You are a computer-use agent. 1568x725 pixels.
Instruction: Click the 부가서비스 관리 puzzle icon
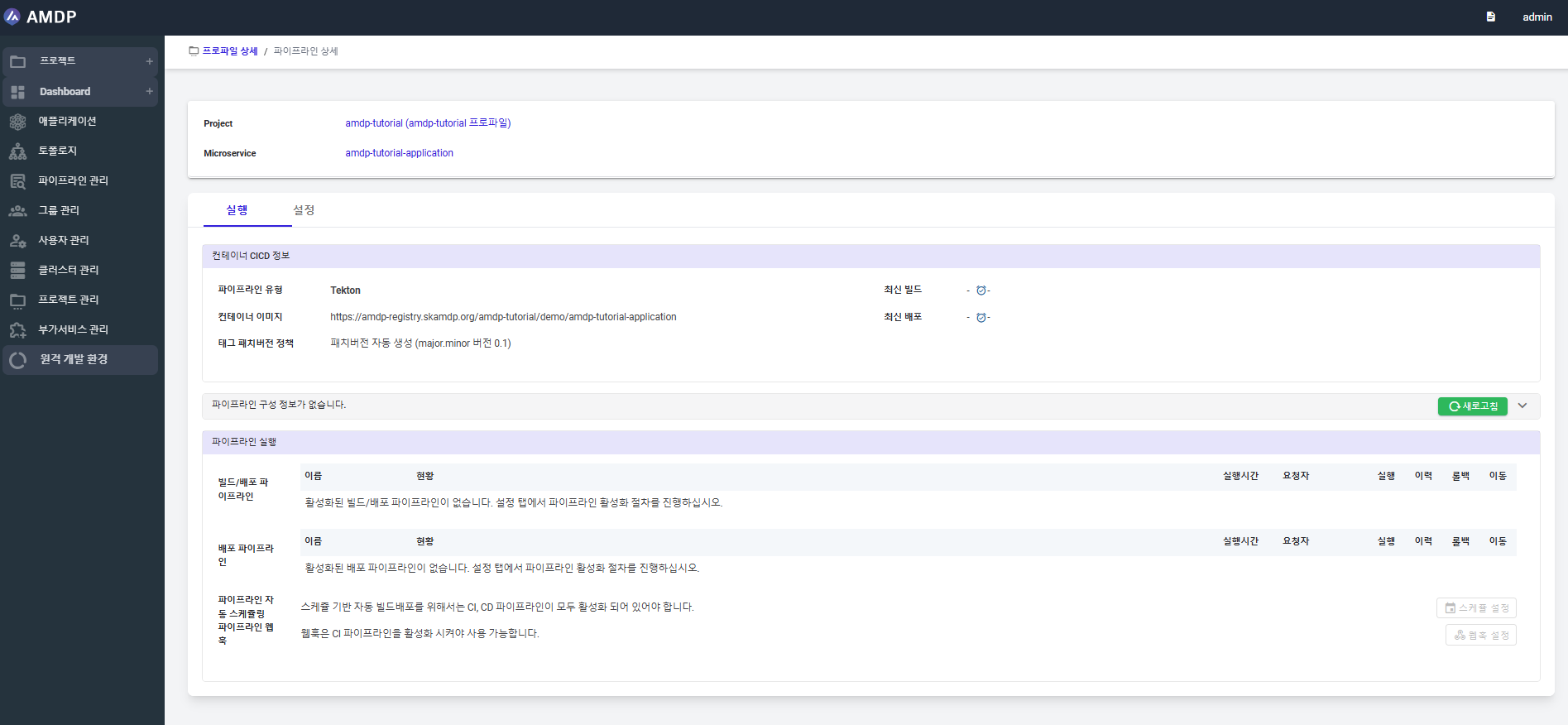pos(17,329)
